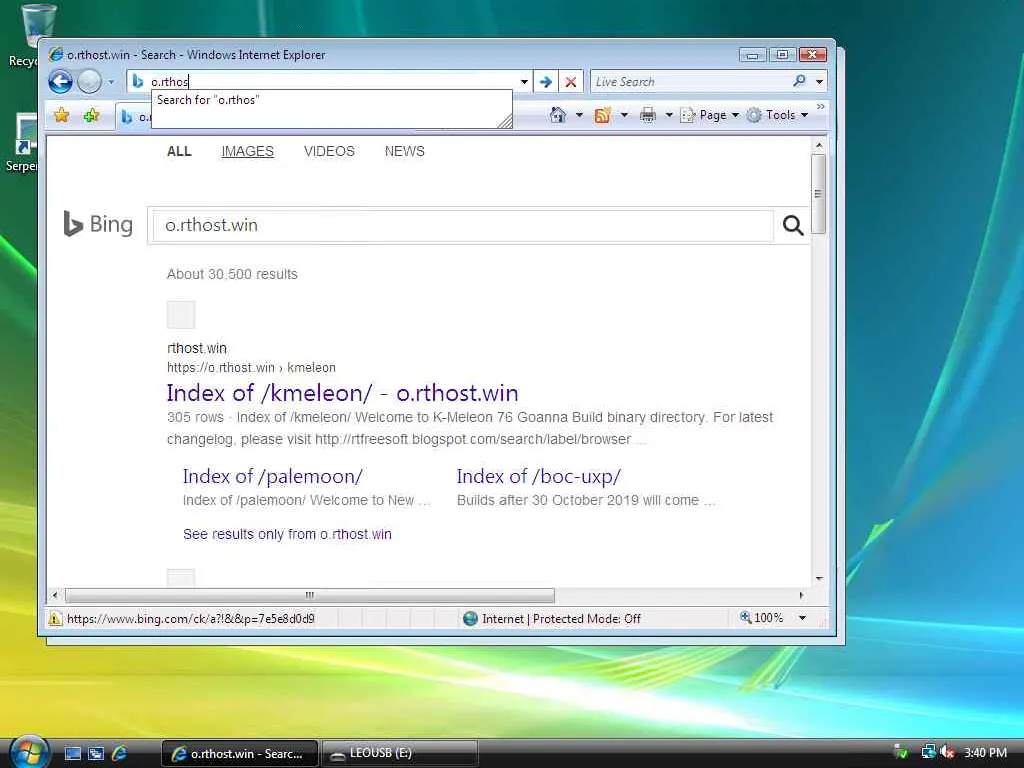1024x768 pixels.
Task: Click the Bing search magnifier button
Action: (793, 225)
